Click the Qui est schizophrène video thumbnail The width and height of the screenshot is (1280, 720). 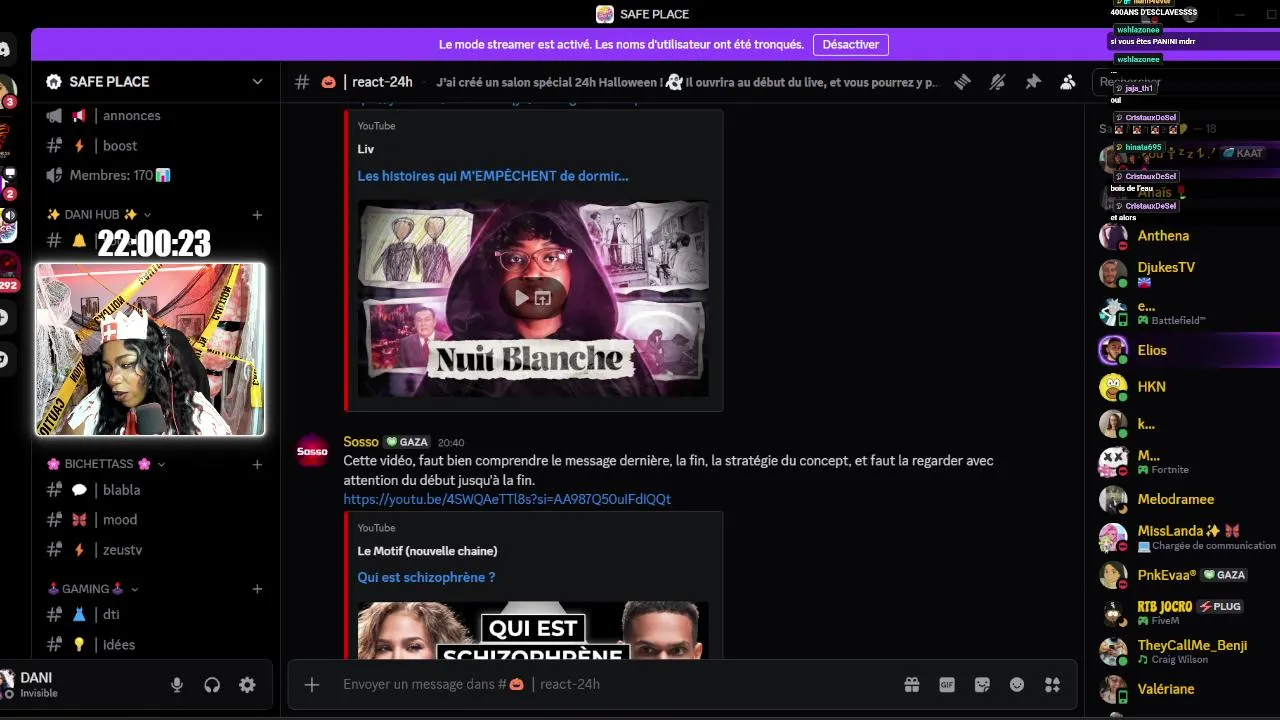point(533,629)
